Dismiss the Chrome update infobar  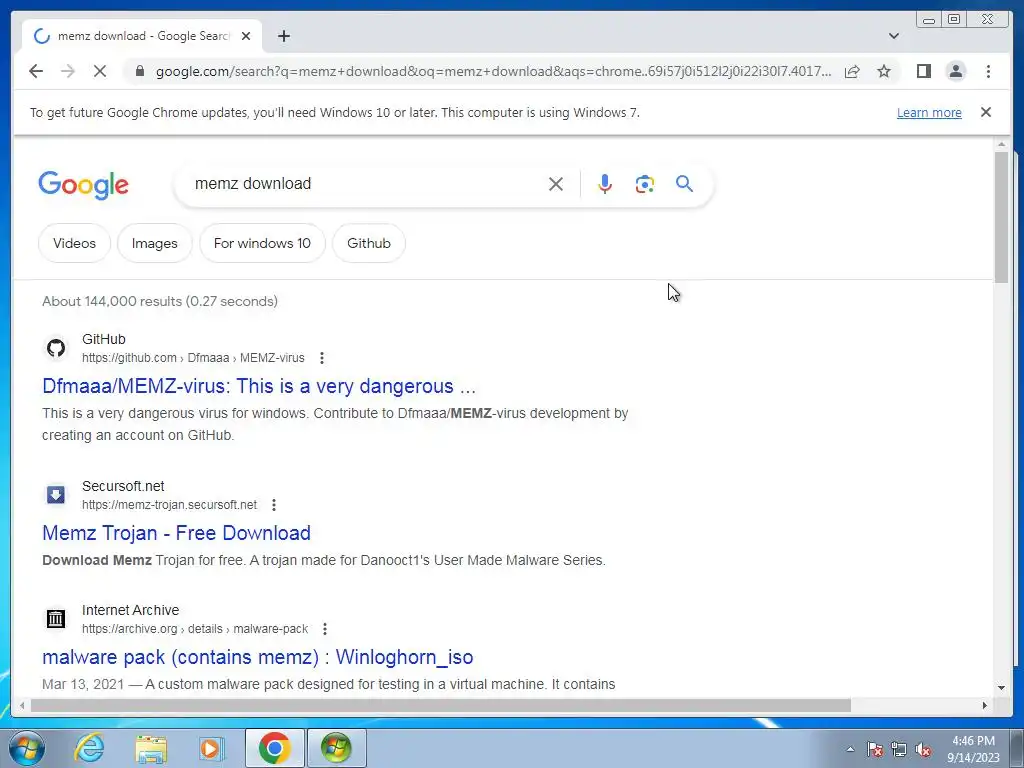tap(985, 112)
